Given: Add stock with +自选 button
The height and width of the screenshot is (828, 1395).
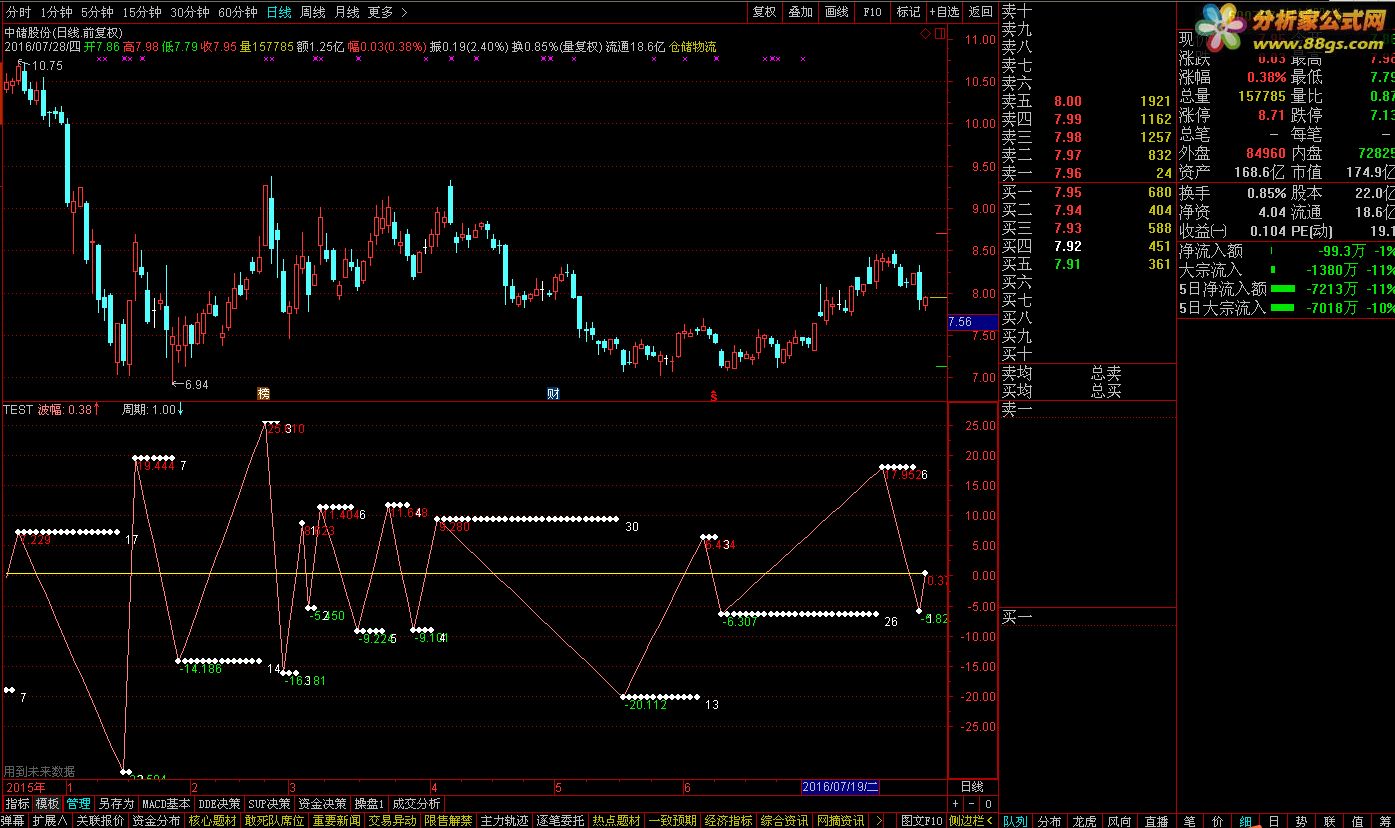Looking at the screenshot, I should point(944,12).
